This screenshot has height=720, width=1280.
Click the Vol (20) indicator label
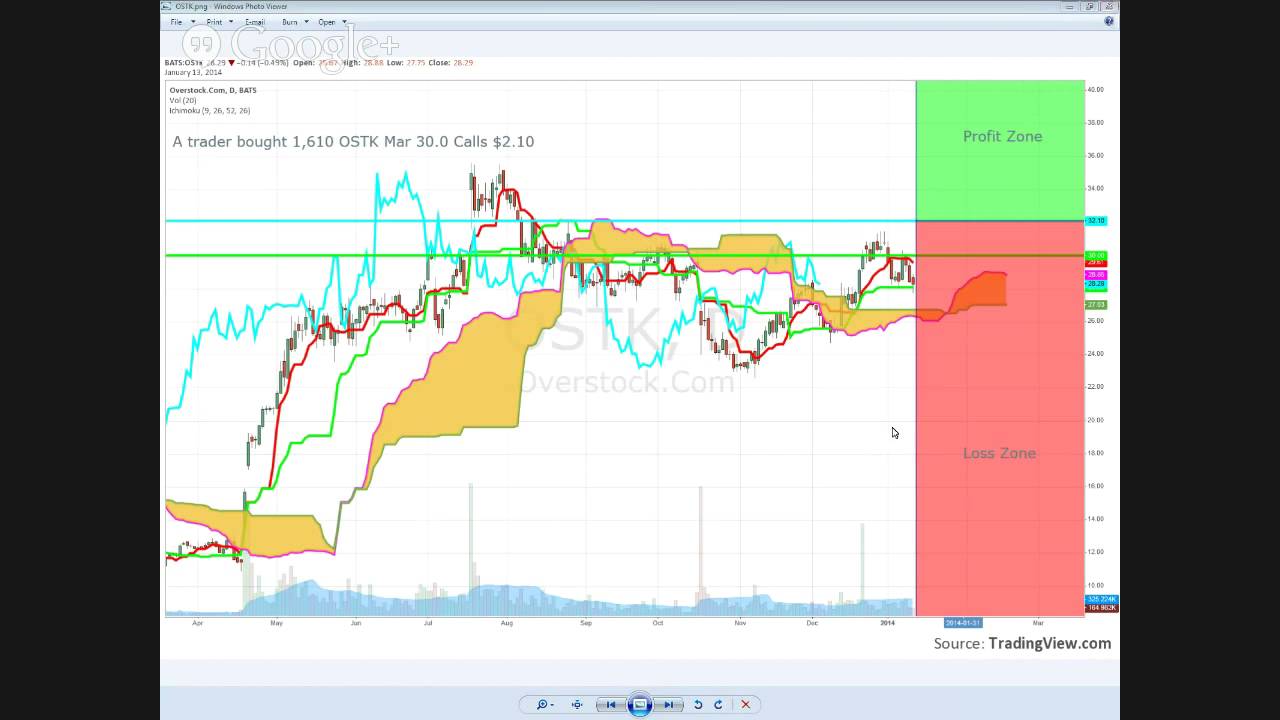pos(183,100)
